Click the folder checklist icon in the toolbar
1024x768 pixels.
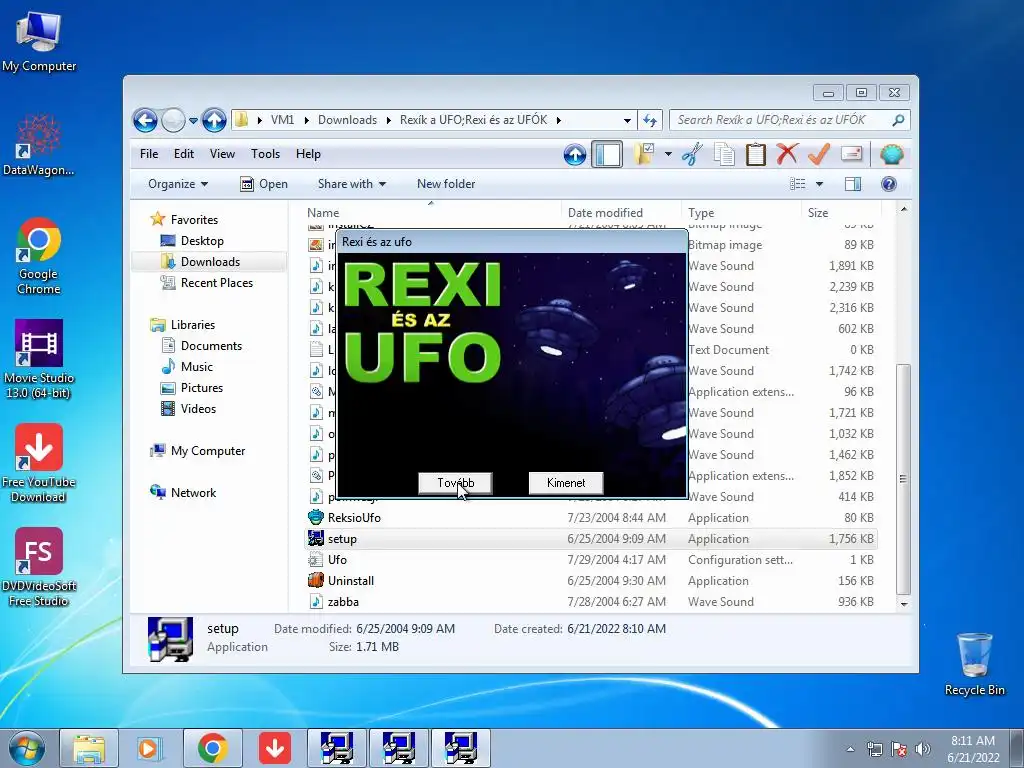644,155
